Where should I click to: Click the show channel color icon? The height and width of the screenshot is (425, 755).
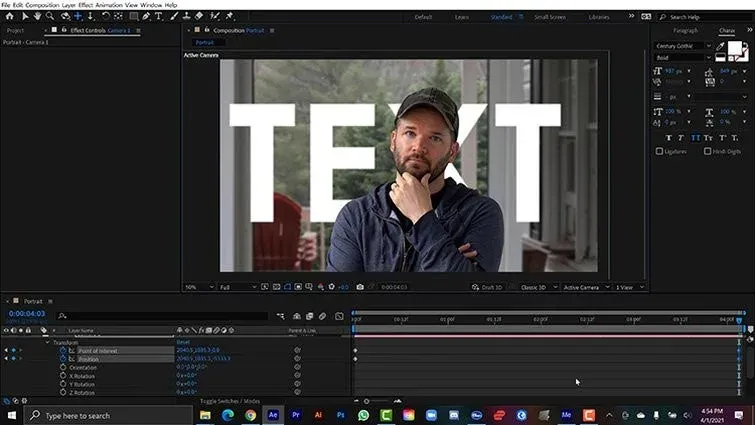321,287
